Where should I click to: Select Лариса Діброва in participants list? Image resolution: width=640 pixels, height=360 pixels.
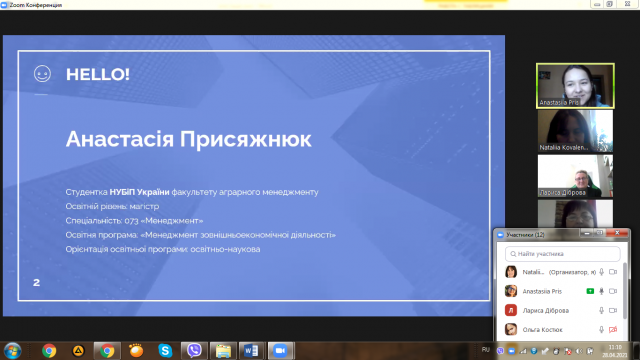[x=560, y=310]
